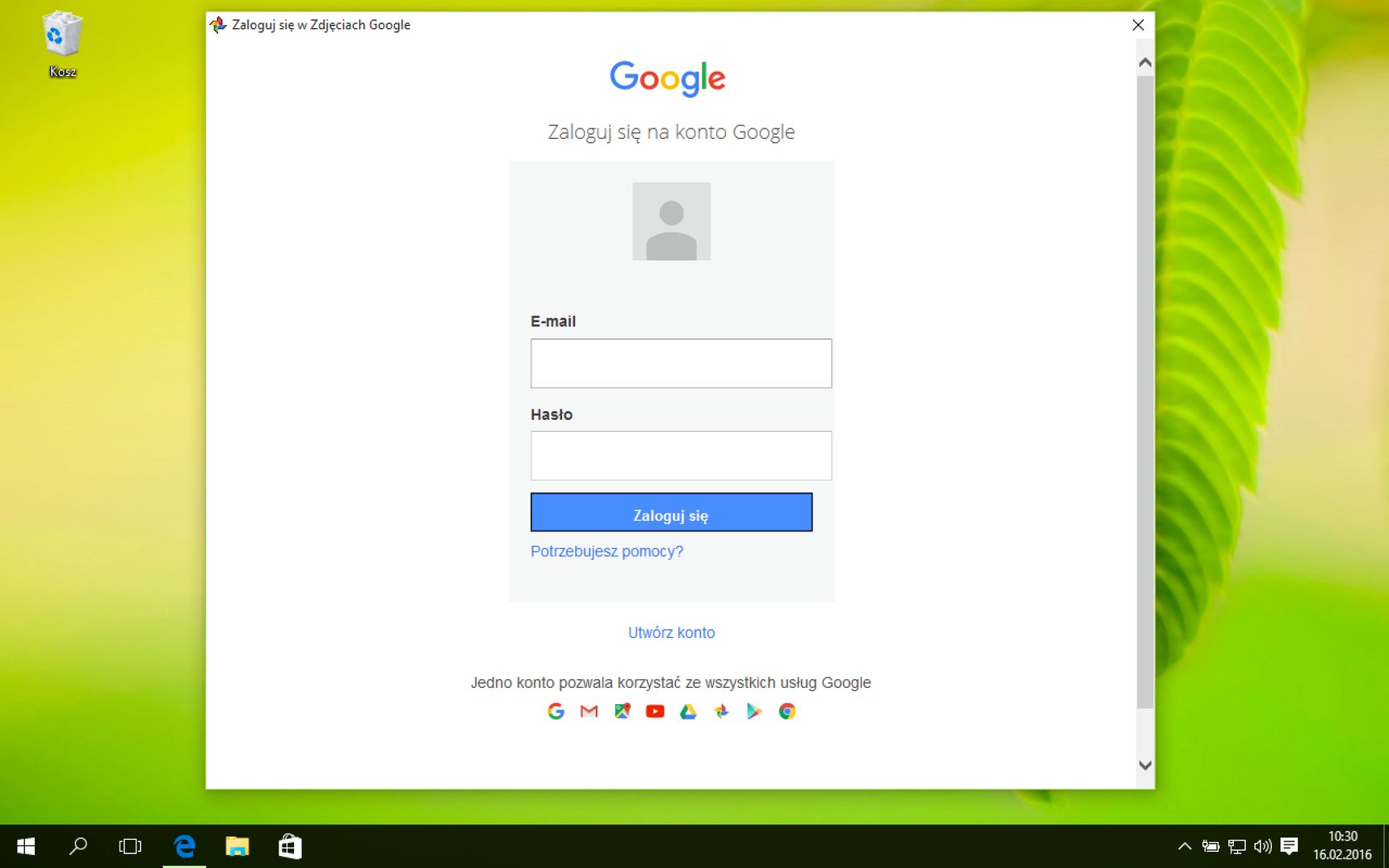Click the default profile avatar picture
Viewport: 1389px width, 868px height.
click(671, 221)
